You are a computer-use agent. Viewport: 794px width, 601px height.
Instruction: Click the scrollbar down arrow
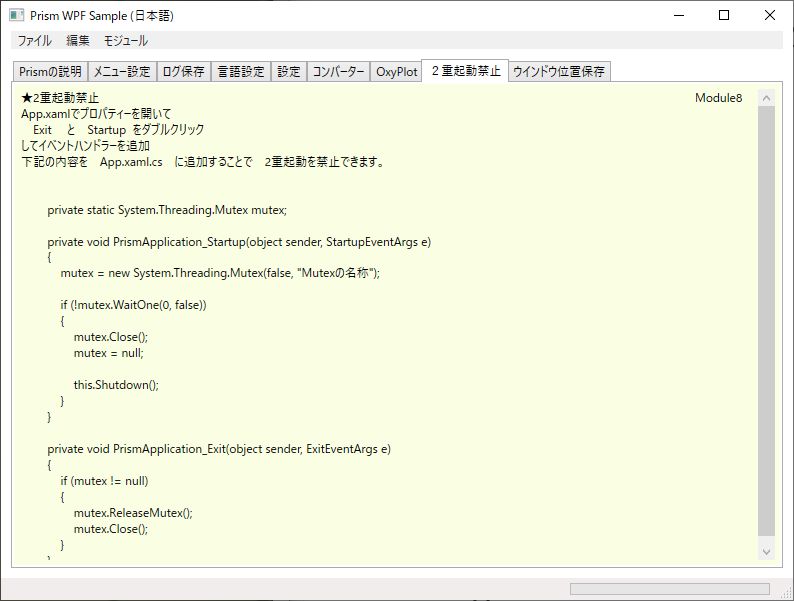click(766, 551)
